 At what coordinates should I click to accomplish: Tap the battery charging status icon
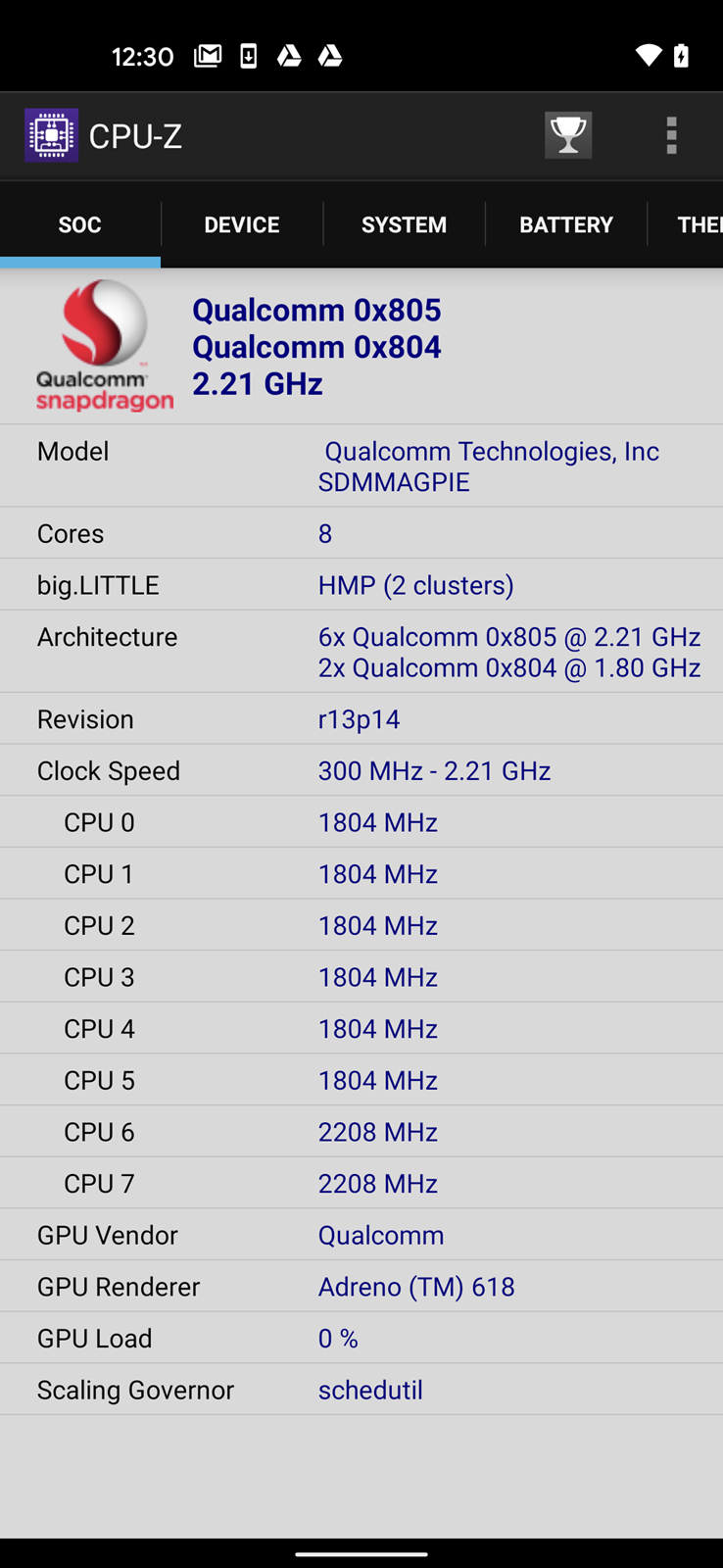click(x=681, y=56)
